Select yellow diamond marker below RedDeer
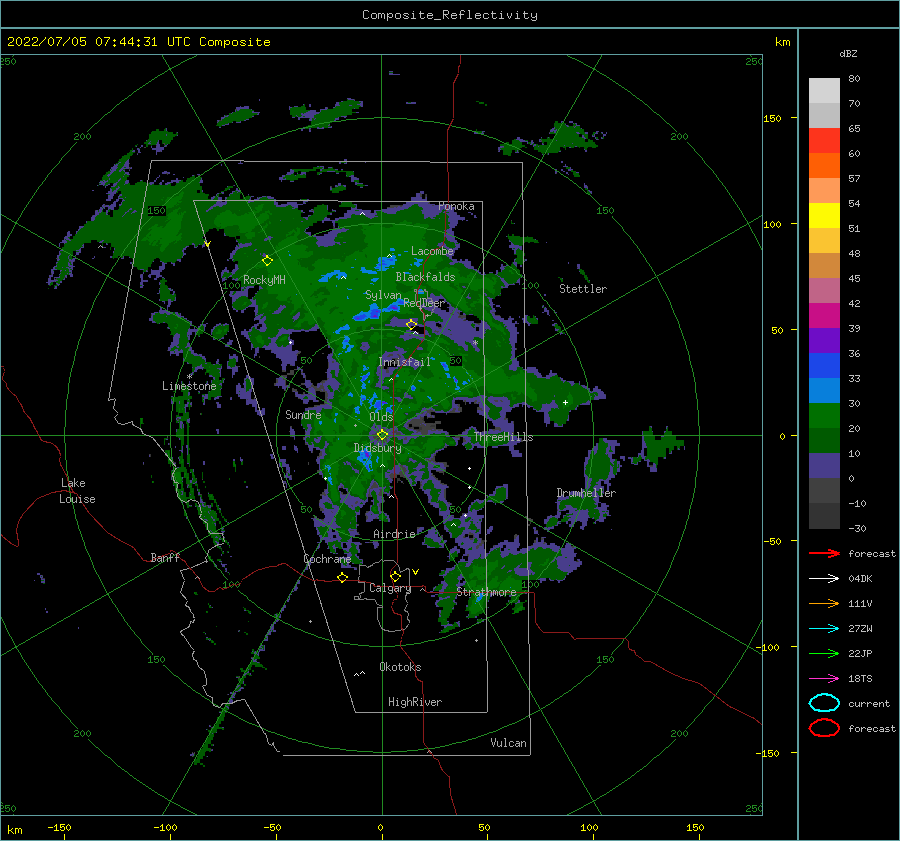This screenshot has height=841, width=900. (x=411, y=325)
